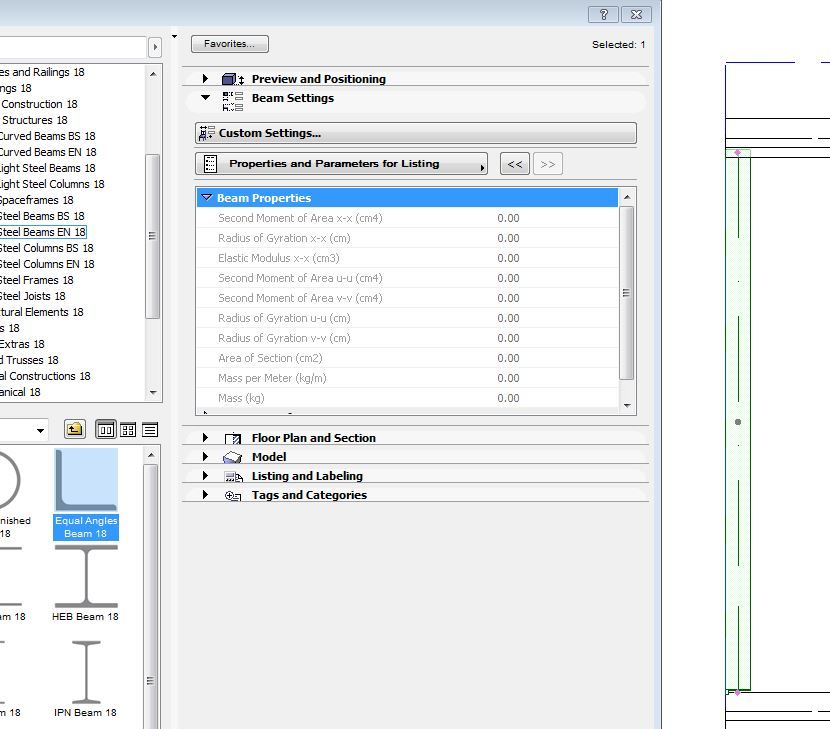Open Properties and Parameters for Listing dropdown
The image size is (830, 729).
(341, 164)
